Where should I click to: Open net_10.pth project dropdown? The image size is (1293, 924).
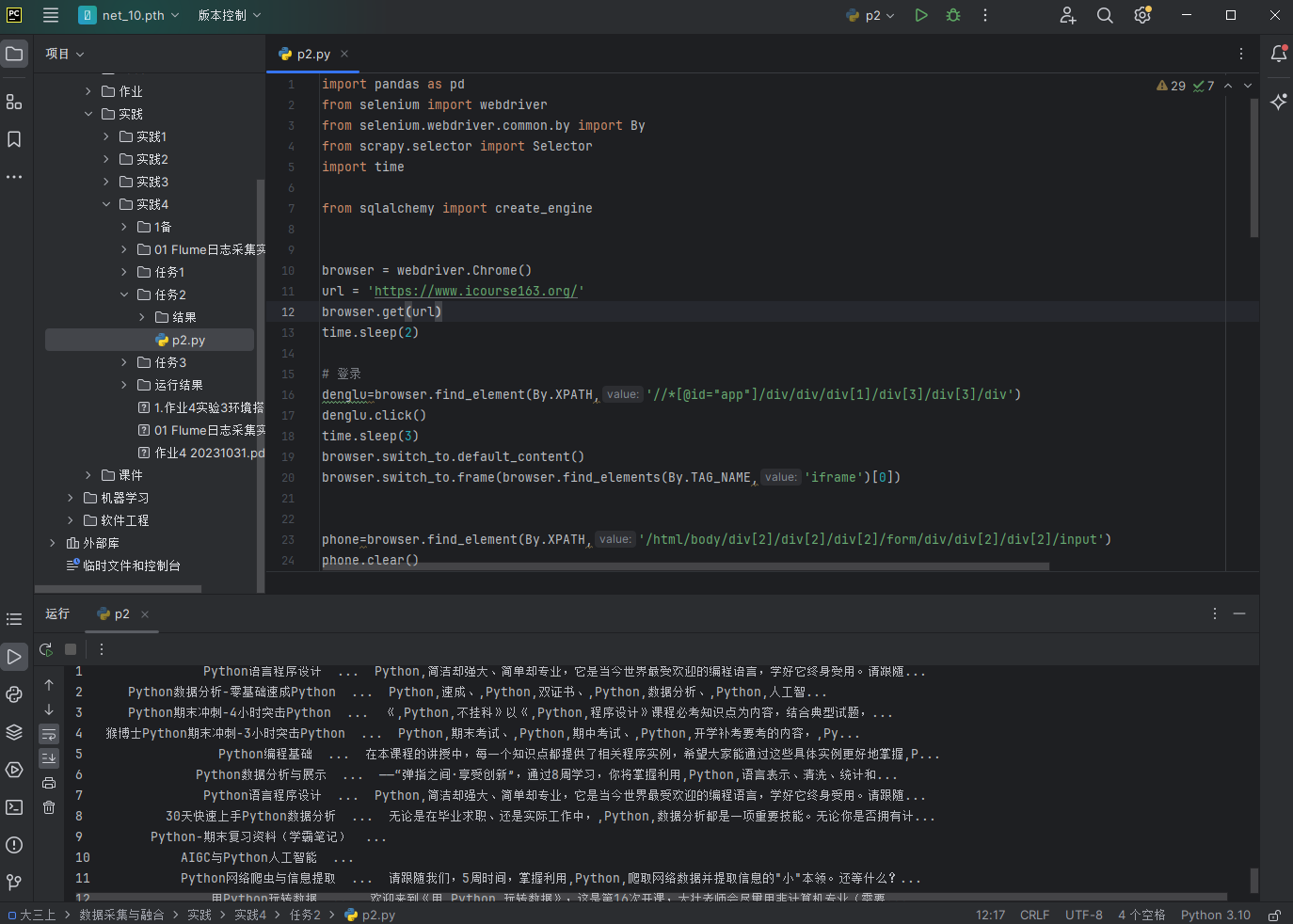[129, 15]
